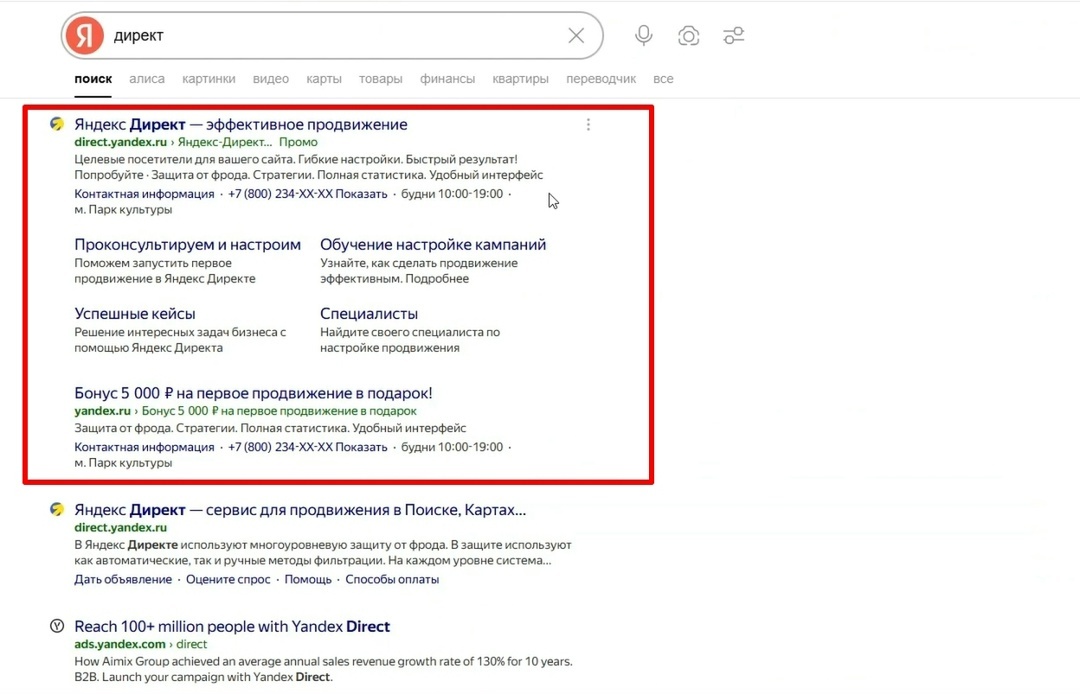This screenshot has height=694, width=1080.
Task: Click 'Контактная информация' under bonus ad
Action: (144, 447)
